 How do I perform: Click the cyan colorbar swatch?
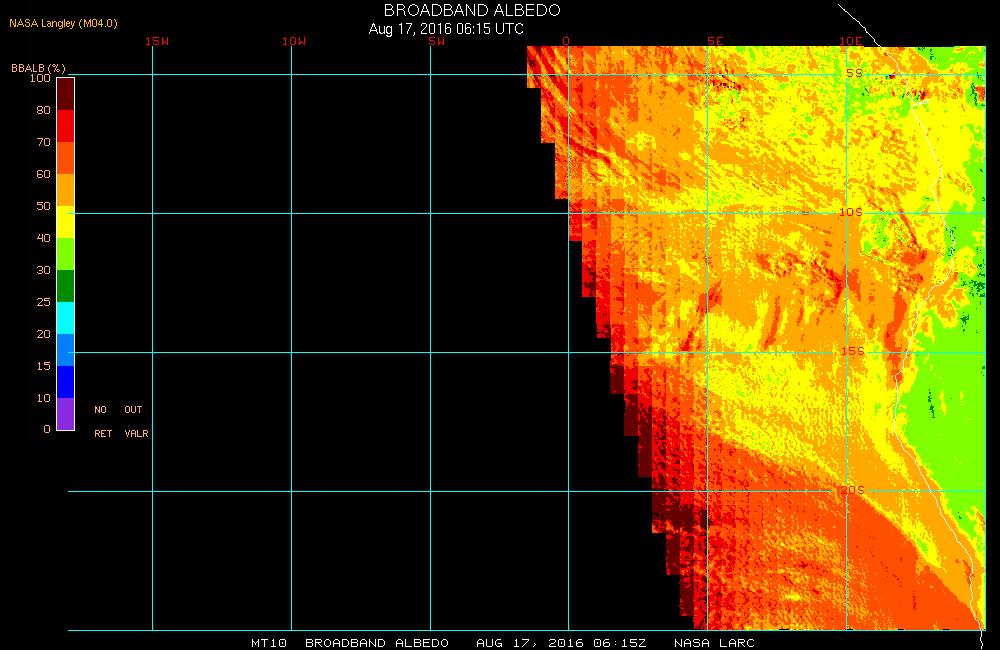pyautogui.click(x=65, y=318)
